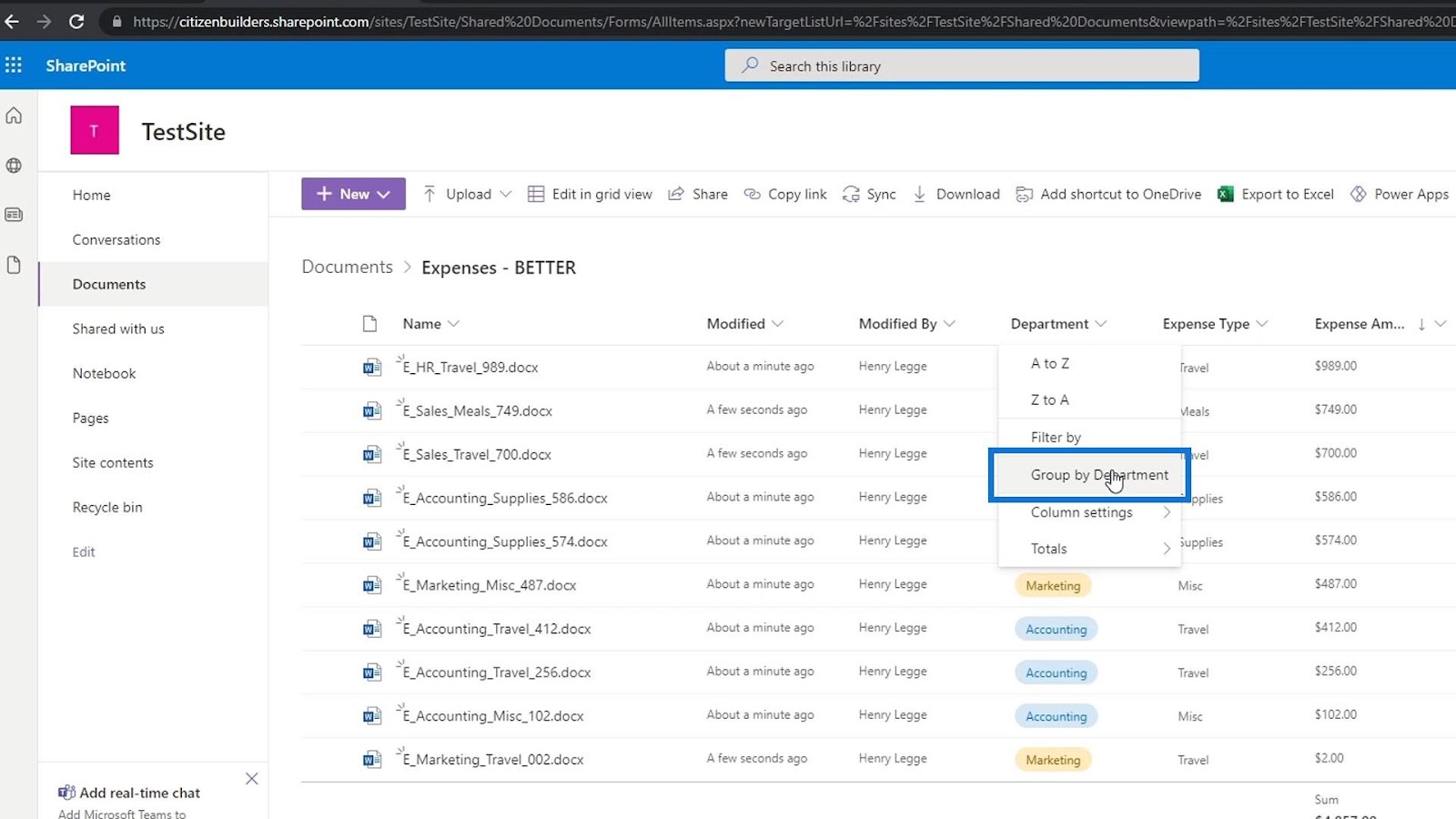Click the Edit in grid view icon

(x=536, y=194)
